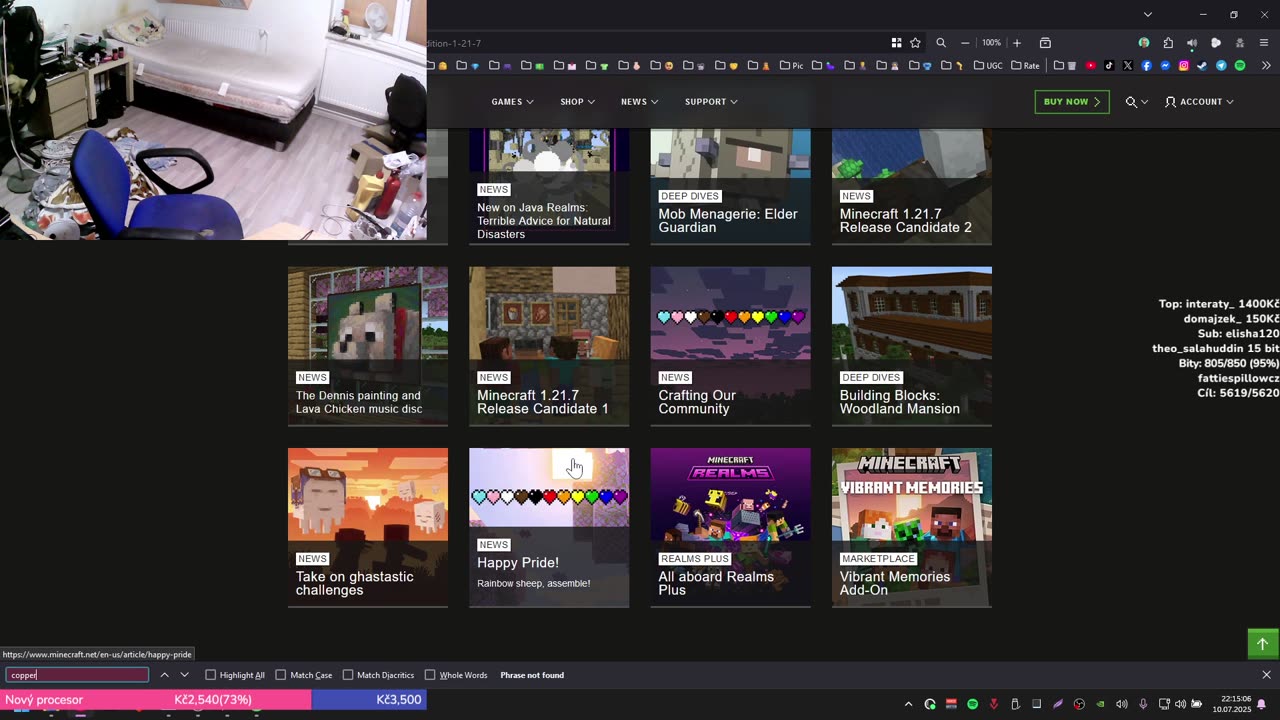Open the notifications bell in taskbar

(x=1261, y=704)
